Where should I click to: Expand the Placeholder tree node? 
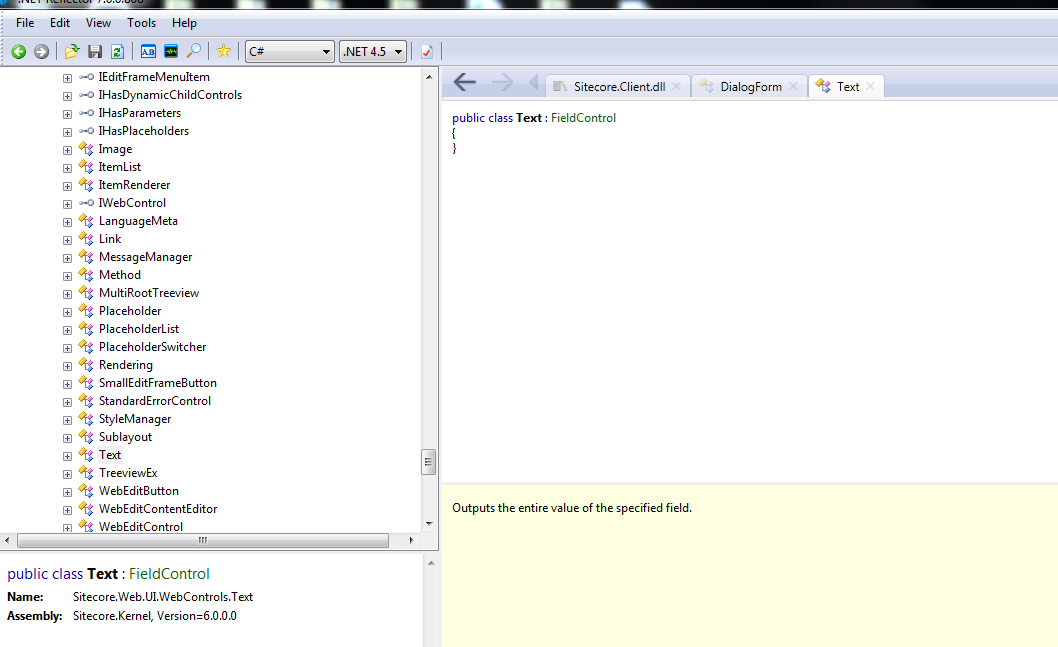point(67,311)
